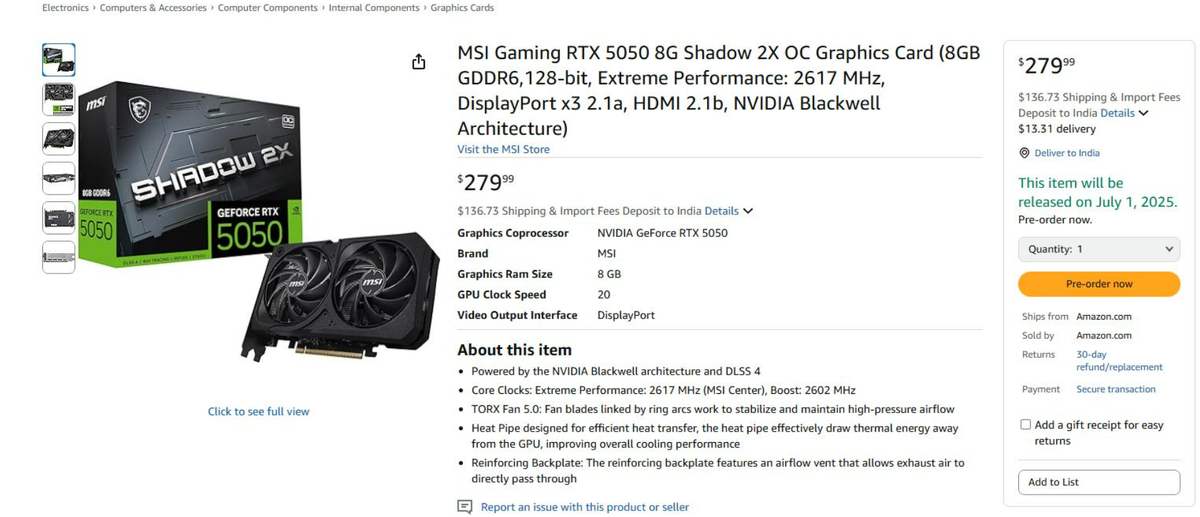The image size is (1200, 517).
Task: Go to Computer Components breadcrumb
Action: pos(268,8)
